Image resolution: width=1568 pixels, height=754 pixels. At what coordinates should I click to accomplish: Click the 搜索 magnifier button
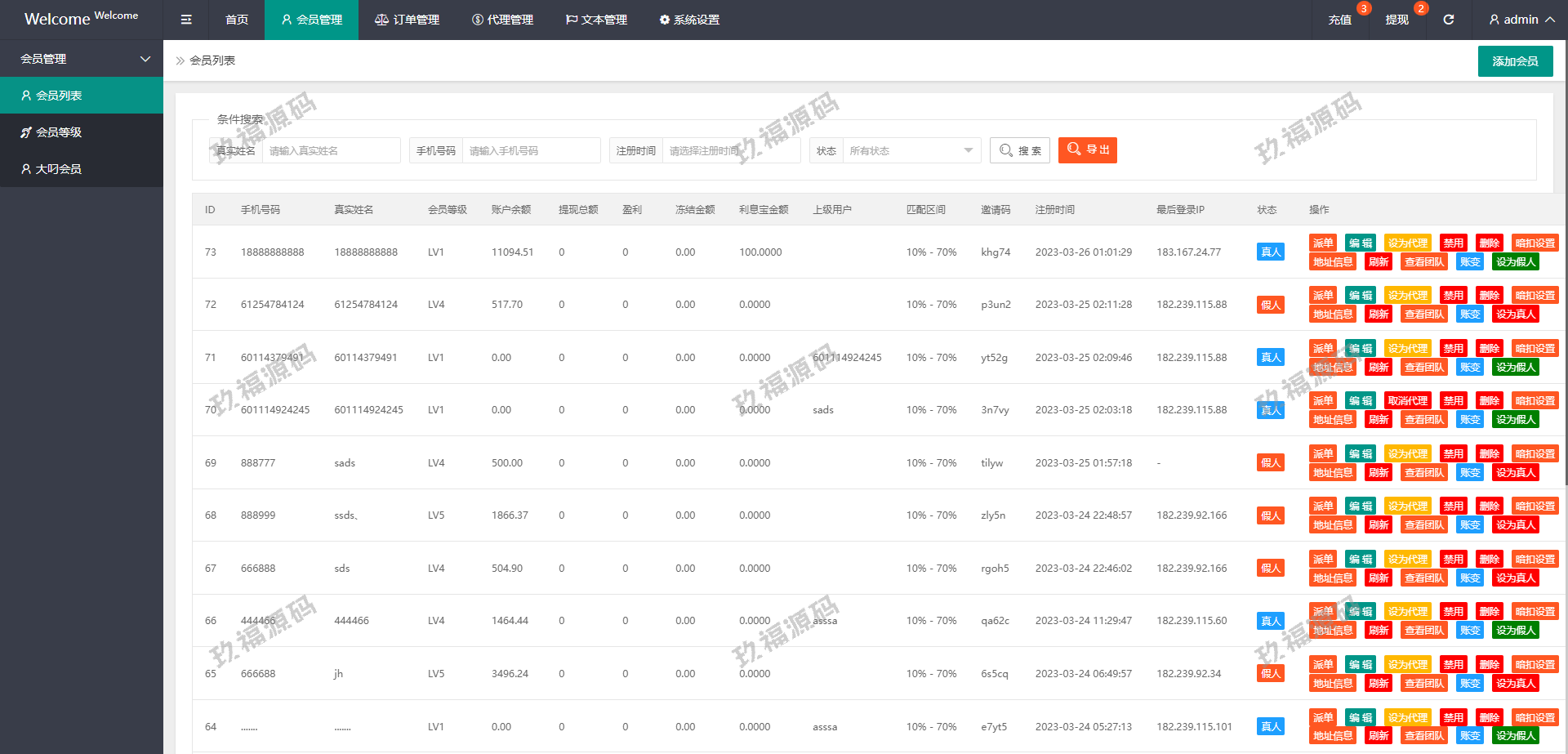(x=1019, y=150)
